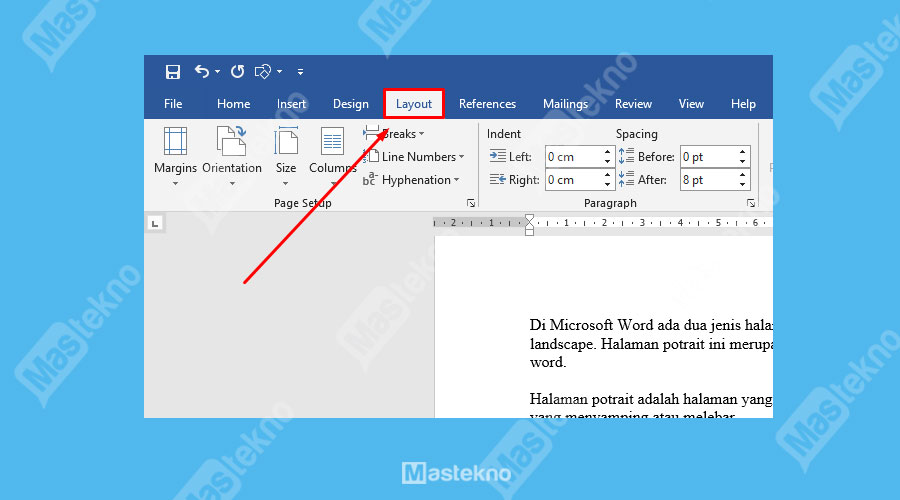Undo the last action
The height and width of the screenshot is (500, 900).
202,72
